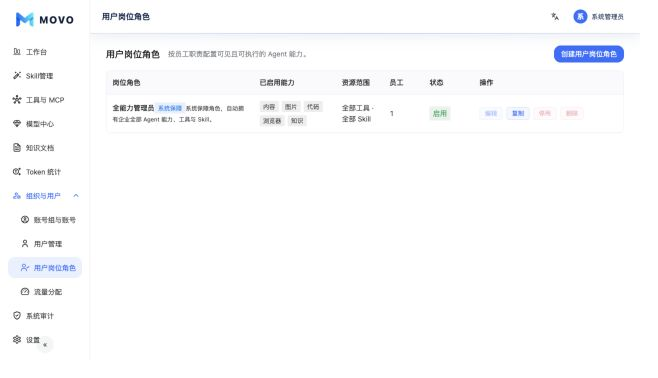Click 内容 capability tag

[269, 107]
